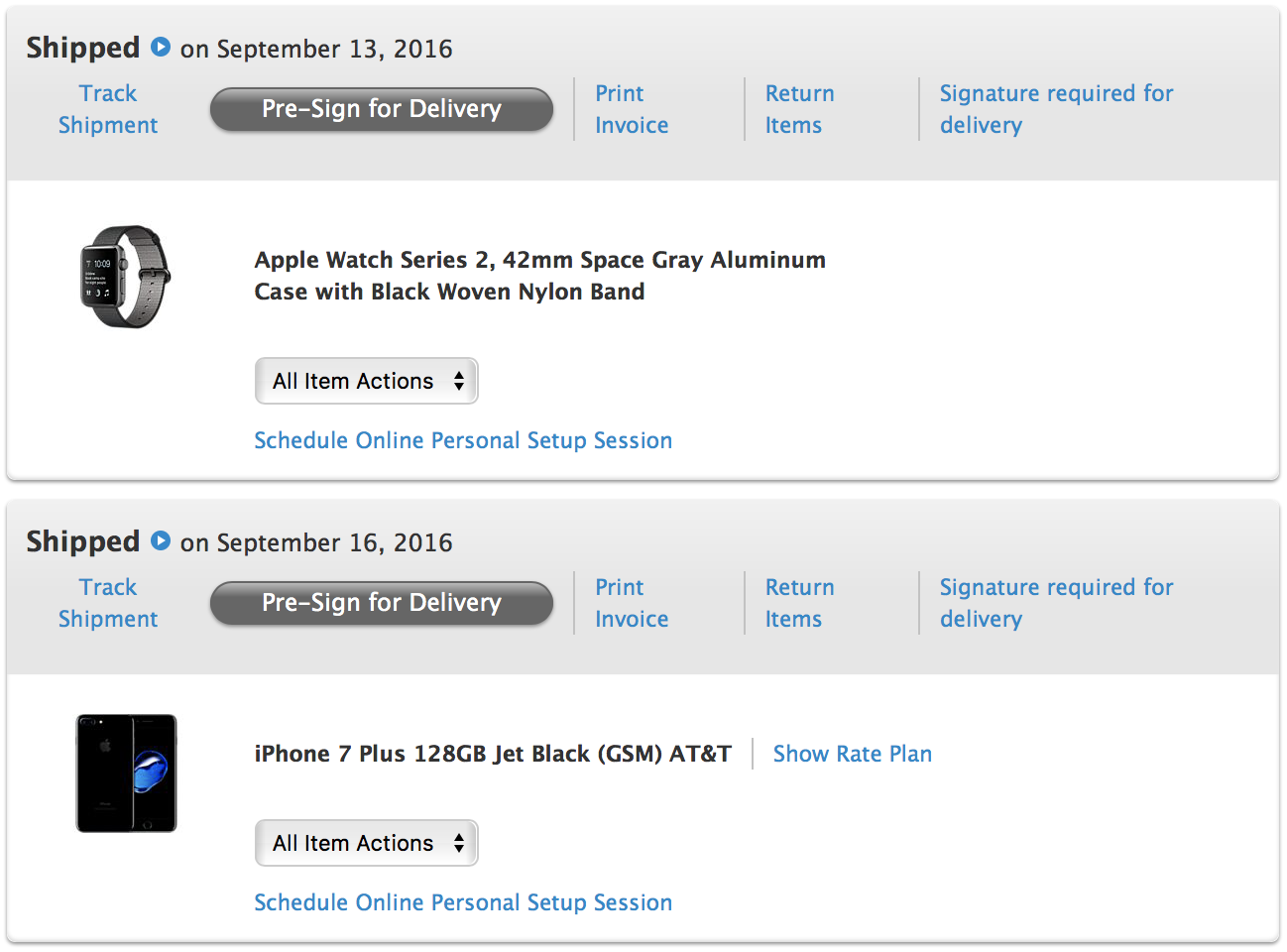Open the Apple Watch Series 2 thumbnail

click(126, 277)
